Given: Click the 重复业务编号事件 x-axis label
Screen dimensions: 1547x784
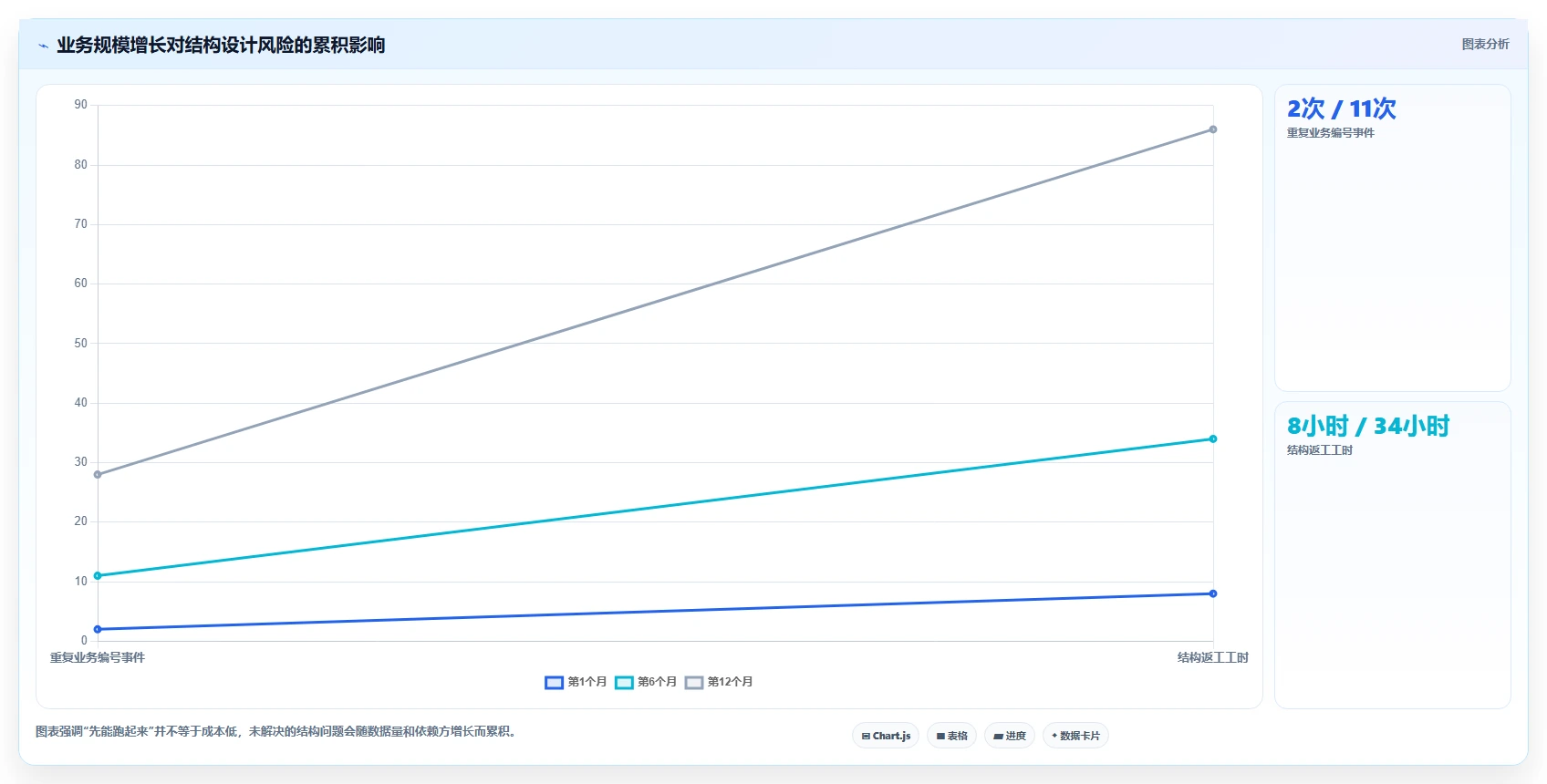Looking at the screenshot, I should click(98, 657).
